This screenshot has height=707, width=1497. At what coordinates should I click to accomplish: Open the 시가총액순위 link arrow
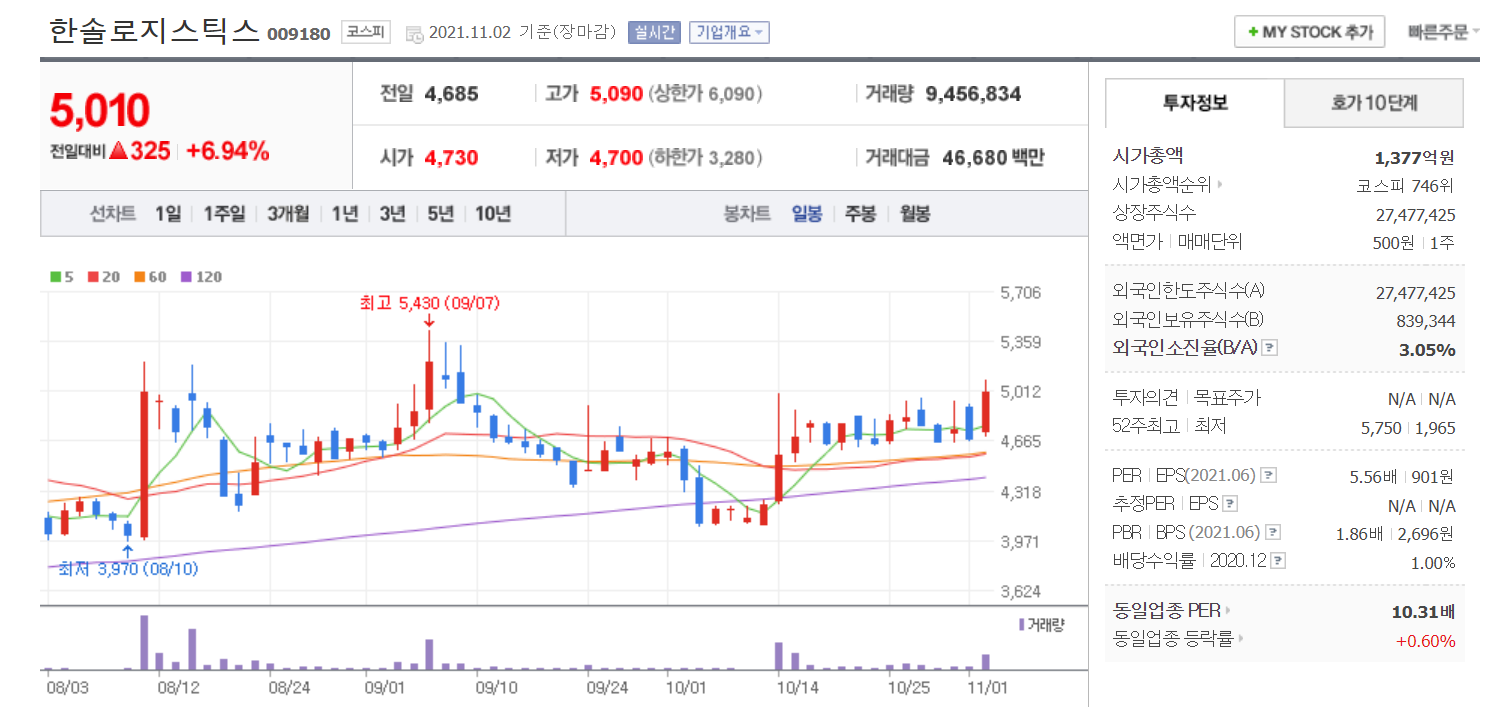[x=1219, y=185]
